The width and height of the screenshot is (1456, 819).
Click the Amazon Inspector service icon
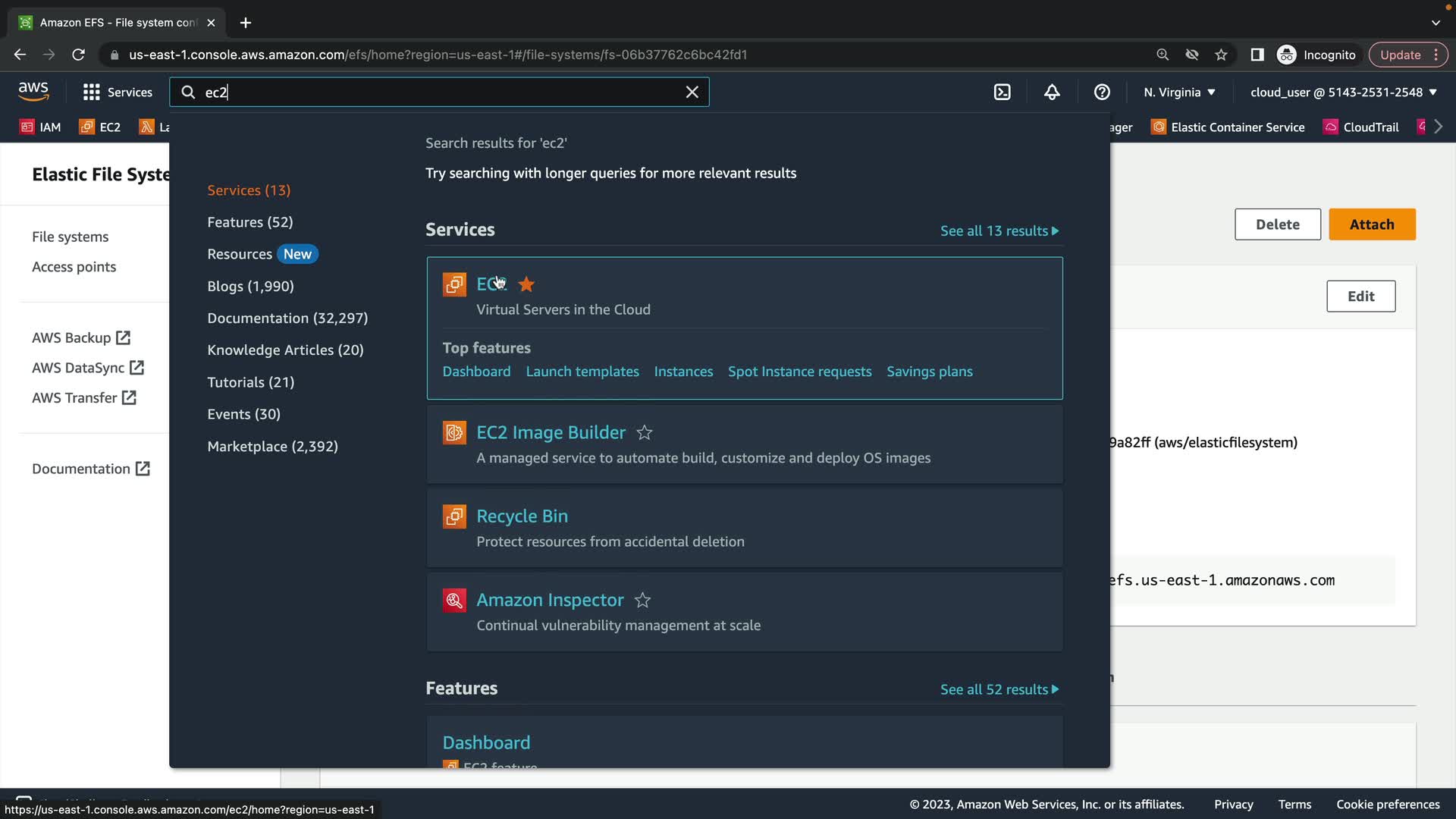[x=454, y=601]
